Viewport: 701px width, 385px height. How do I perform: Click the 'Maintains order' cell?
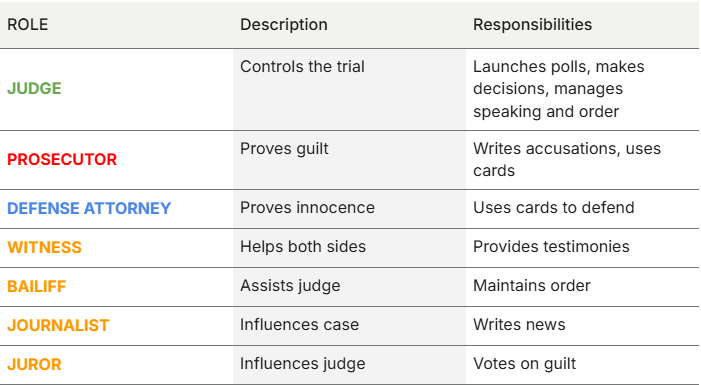(582, 287)
